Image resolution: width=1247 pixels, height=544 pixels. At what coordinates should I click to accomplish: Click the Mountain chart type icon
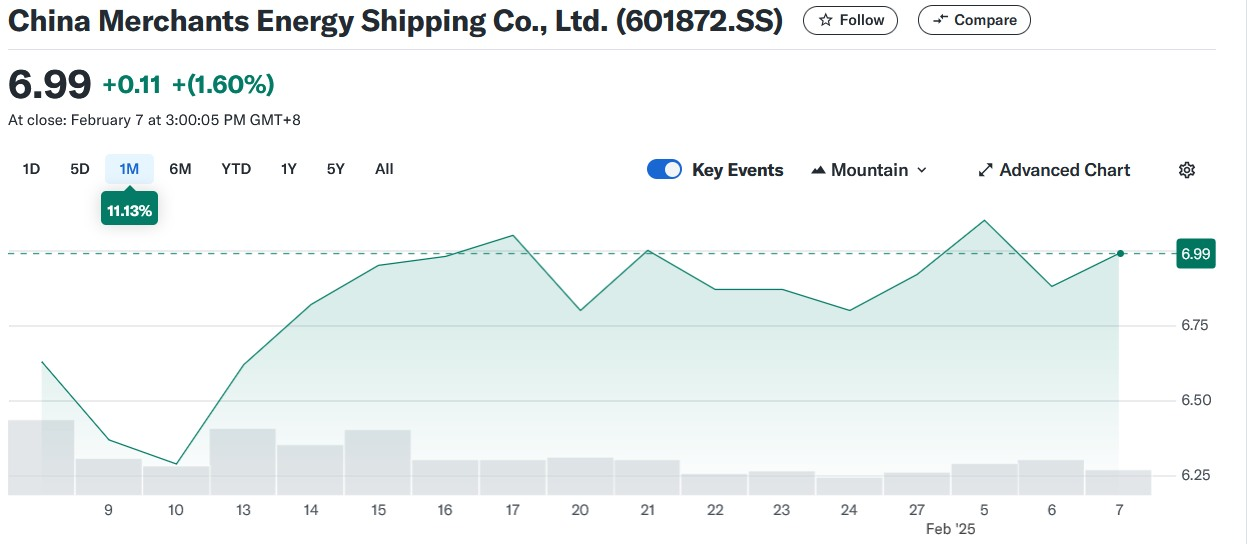click(x=818, y=170)
